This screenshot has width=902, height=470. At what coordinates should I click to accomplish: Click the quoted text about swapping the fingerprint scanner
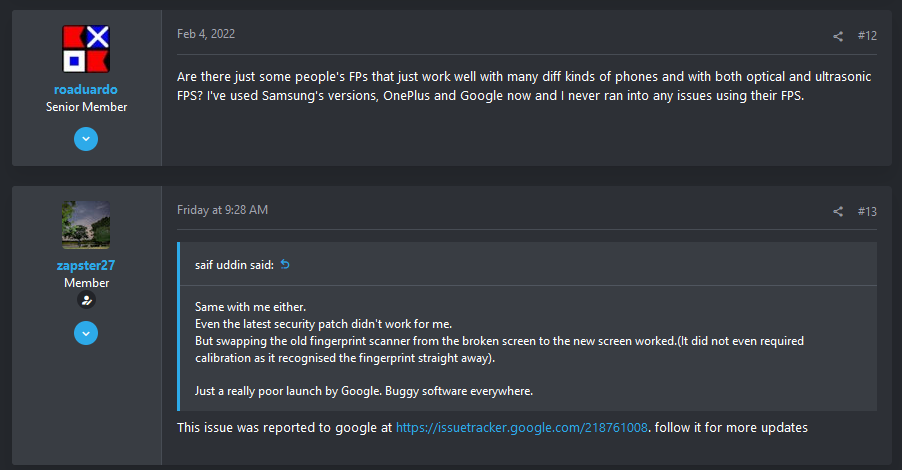(x=499, y=349)
